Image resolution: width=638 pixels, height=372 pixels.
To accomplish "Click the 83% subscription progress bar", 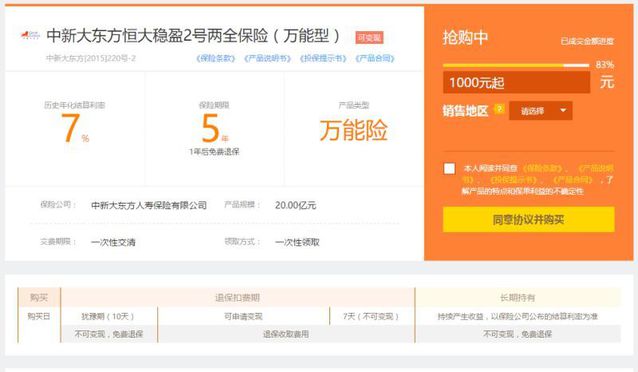I will [516, 65].
